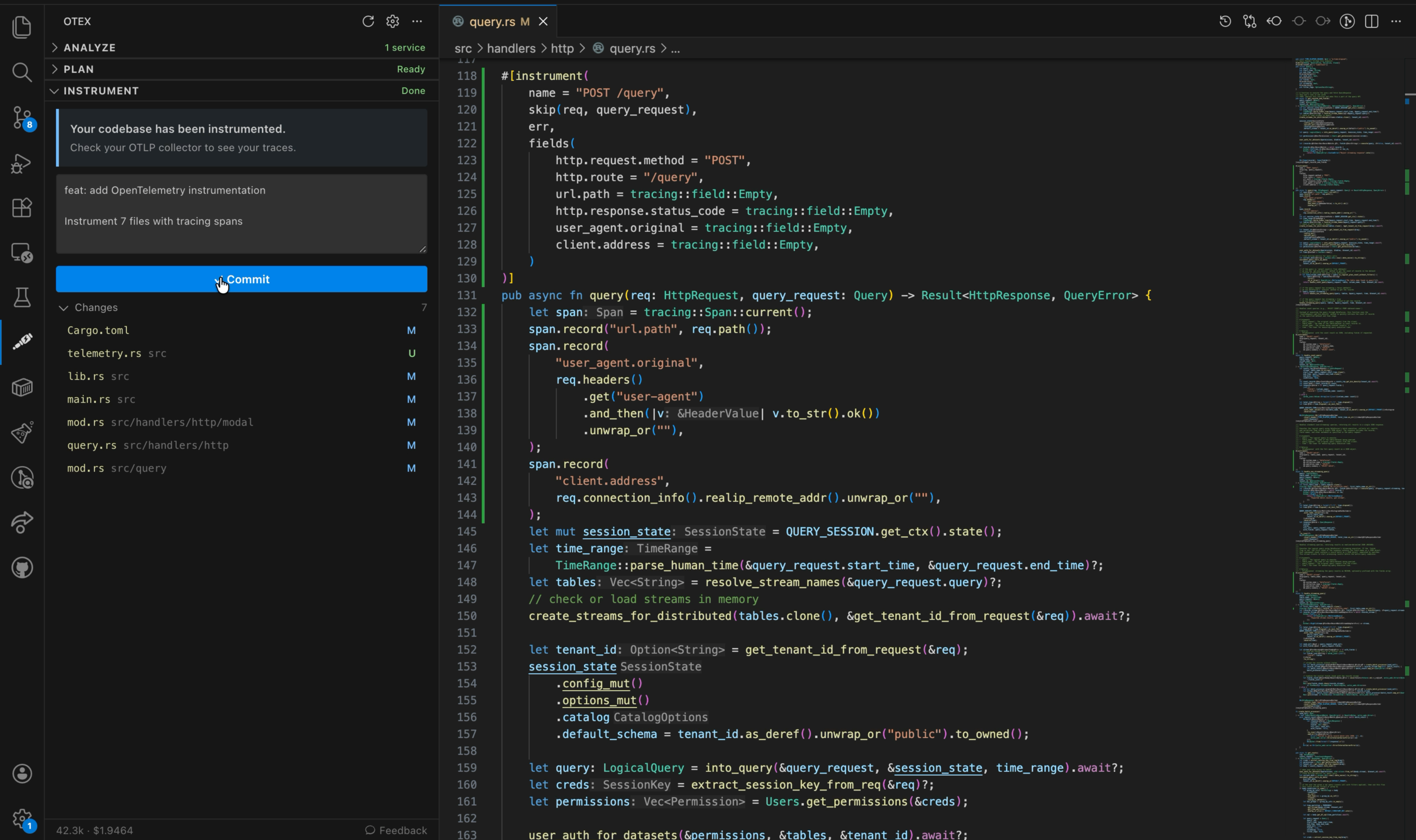Open OTEX settings gear
Image resolution: width=1416 pixels, height=840 pixels.
tap(392, 21)
